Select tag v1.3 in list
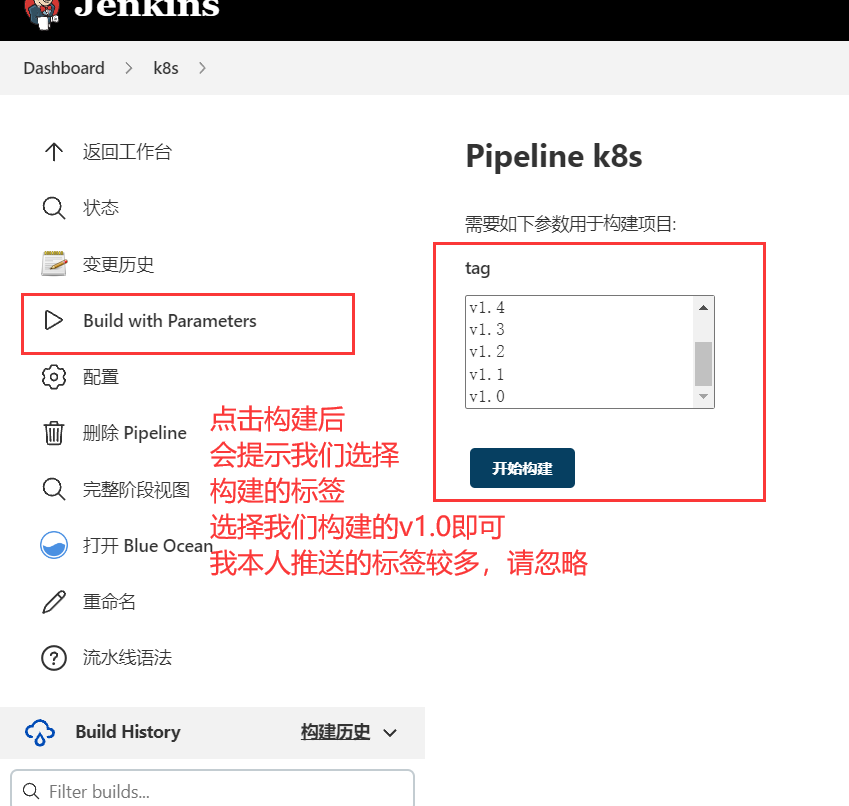The height and width of the screenshot is (806, 849). (x=579, y=330)
